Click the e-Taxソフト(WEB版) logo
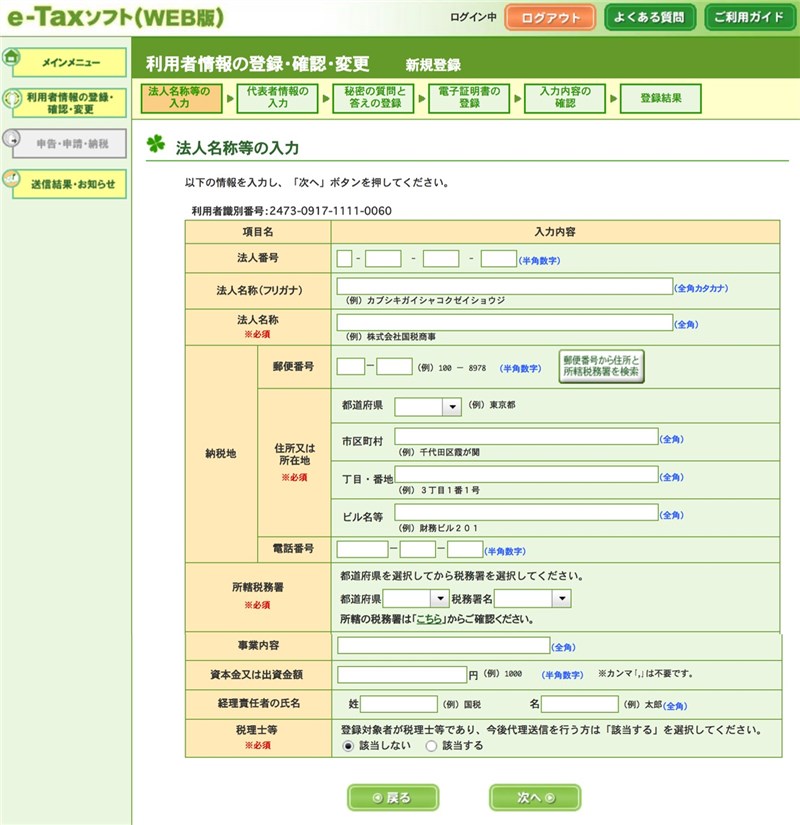800x825 pixels. click(x=115, y=17)
